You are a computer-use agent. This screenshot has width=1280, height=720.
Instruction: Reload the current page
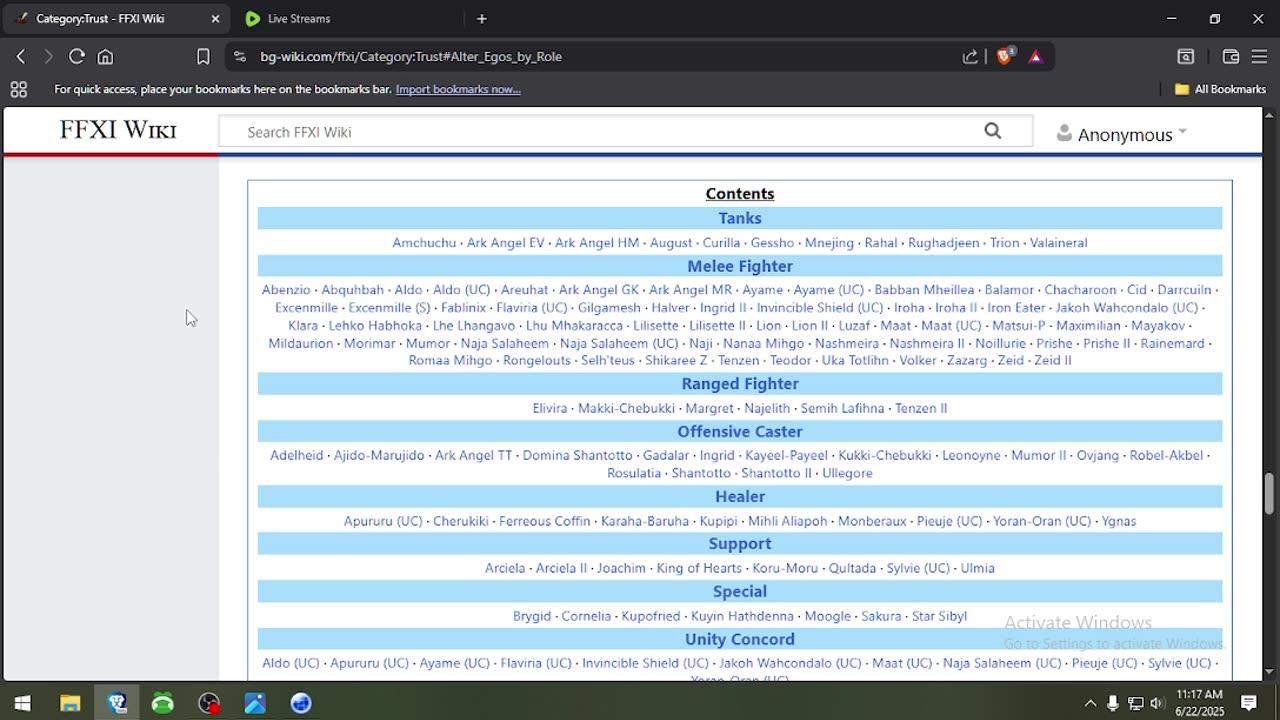[76, 57]
